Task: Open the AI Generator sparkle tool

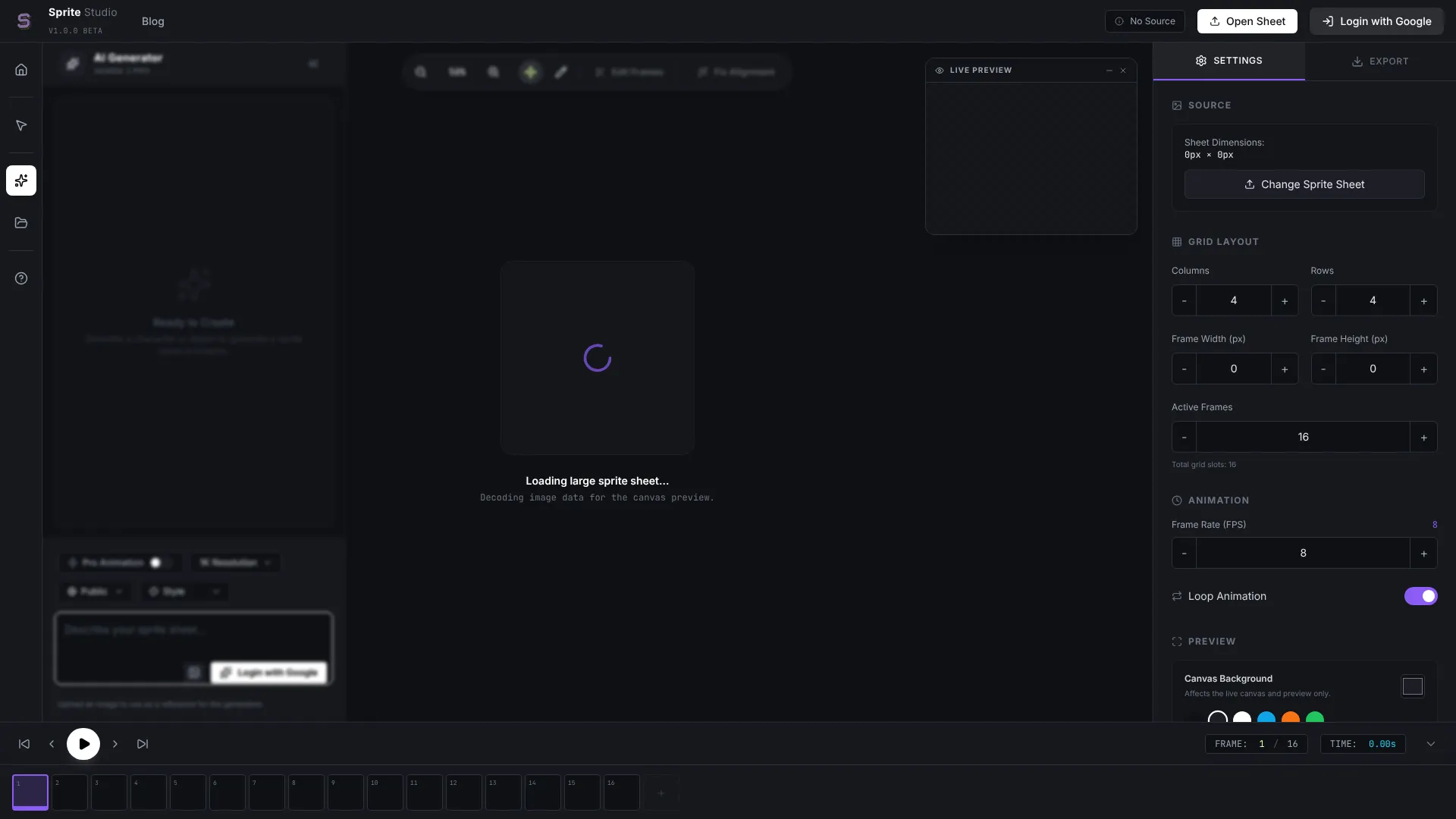Action: tap(21, 180)
